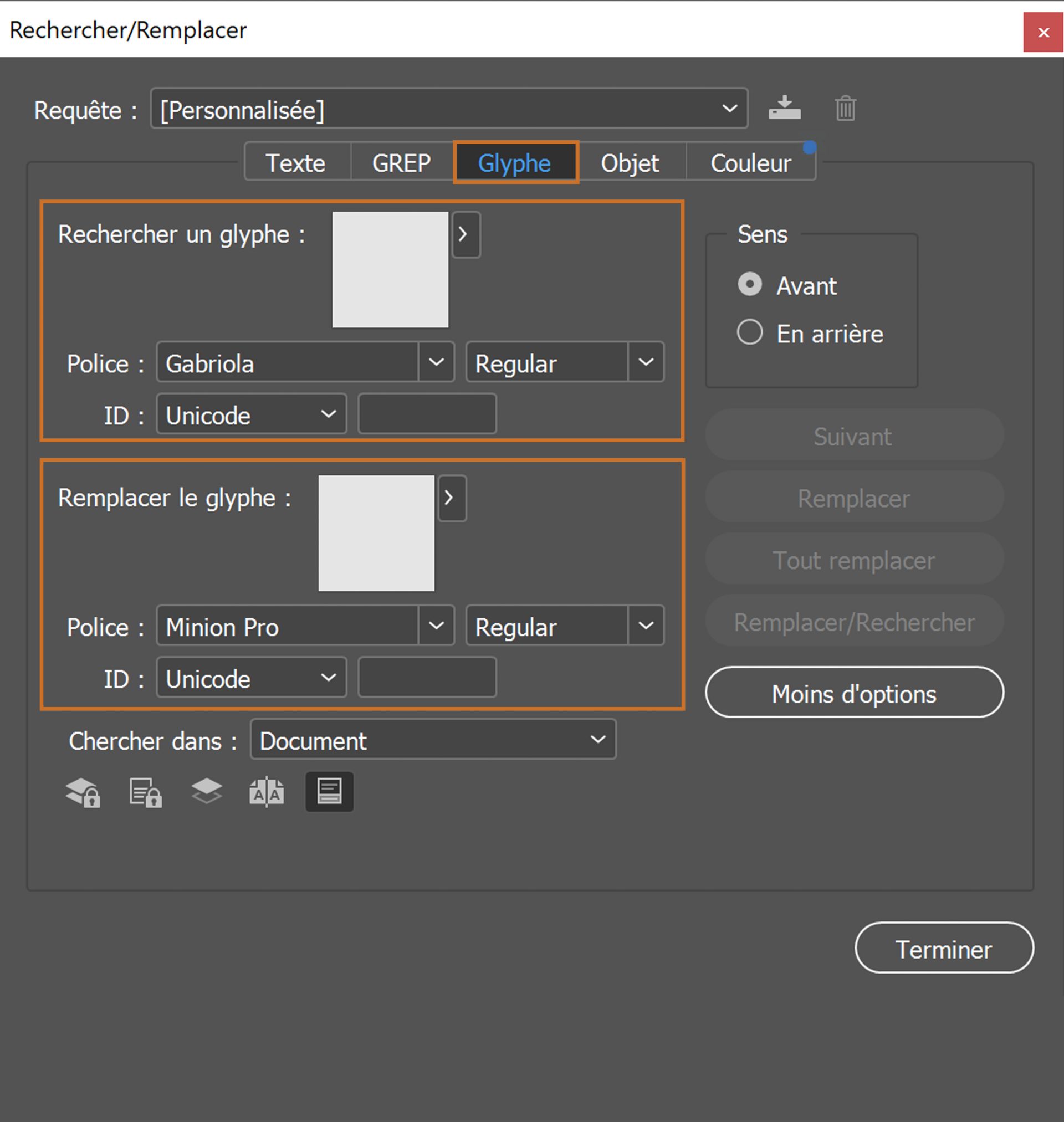This screenshot has width=1064, height=1122.
Task: Open the Couleur tab
Action: (x=751, y=163)
